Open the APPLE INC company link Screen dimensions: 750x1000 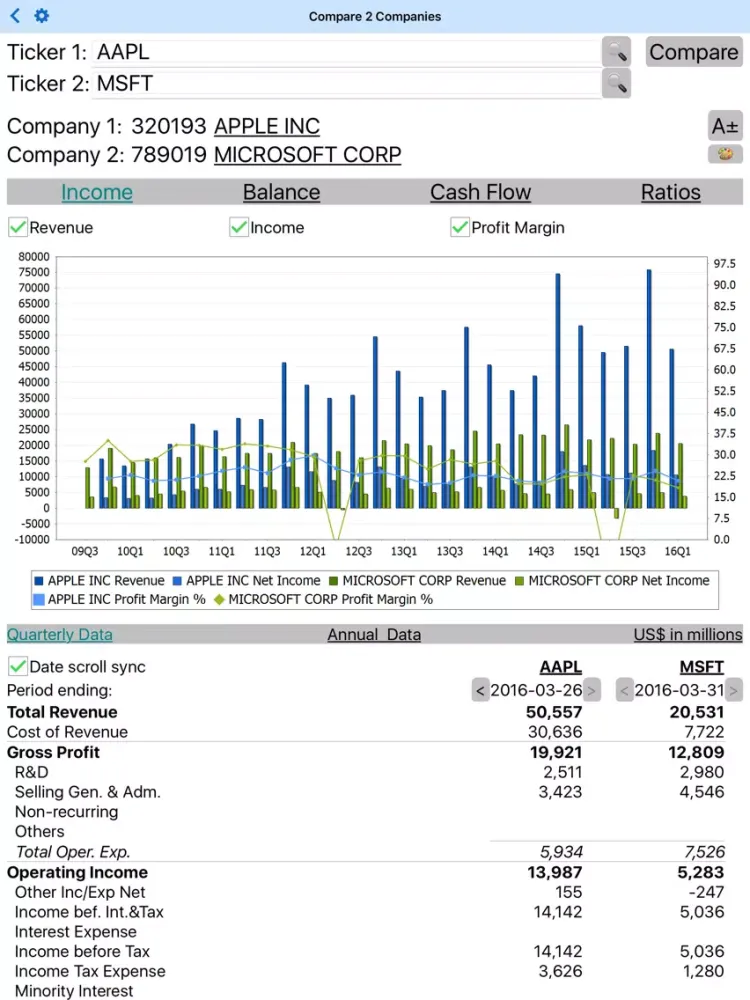pos(267,126)
